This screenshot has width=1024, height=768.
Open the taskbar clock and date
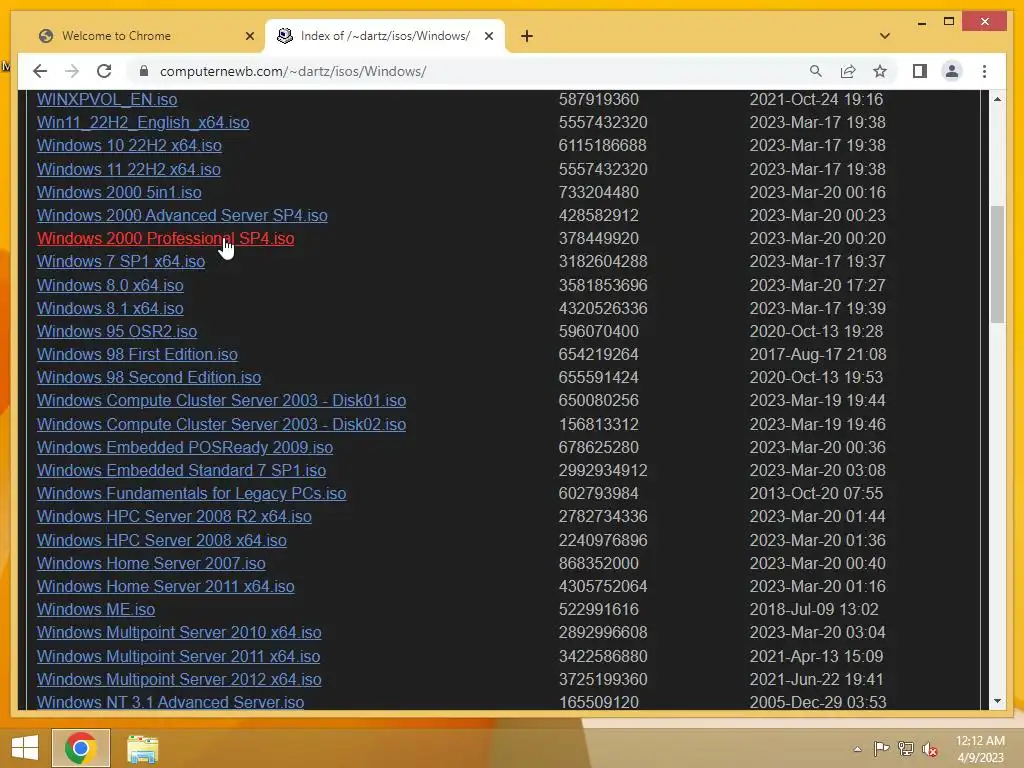pyautogui.click(x=980, y=749)
